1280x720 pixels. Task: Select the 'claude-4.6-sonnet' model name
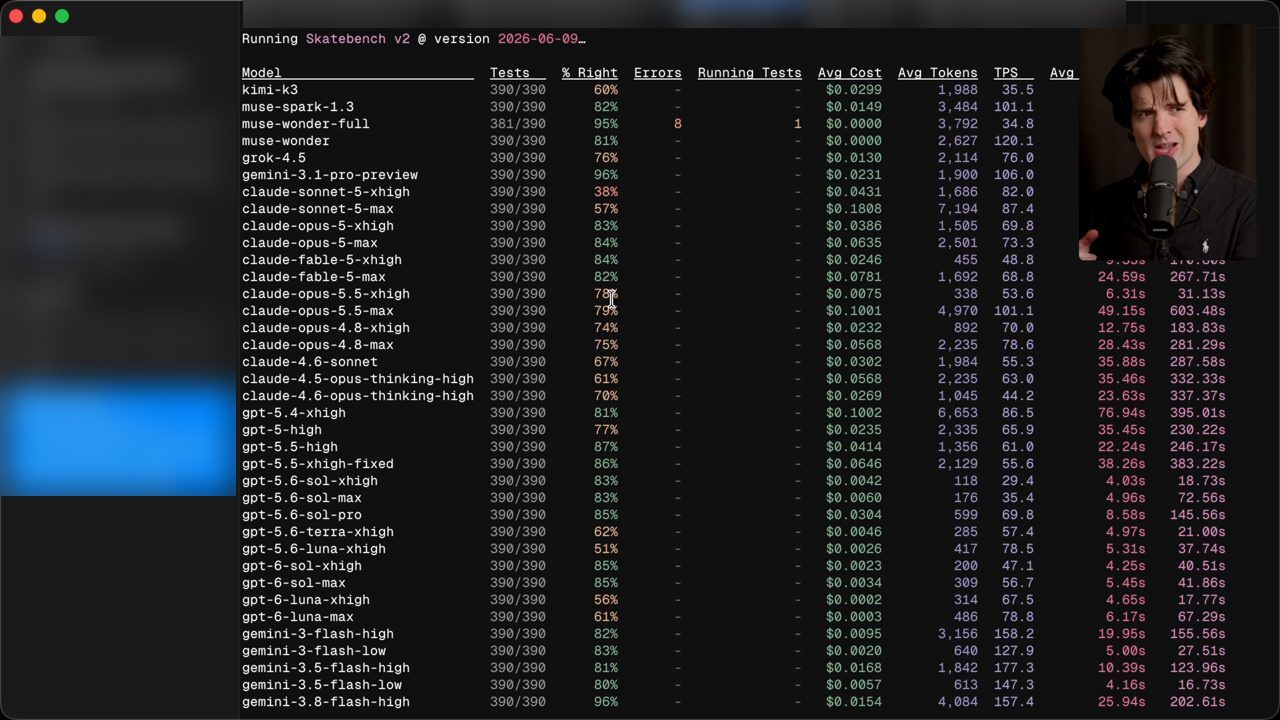pyautogui.click(x=310, y=362)
